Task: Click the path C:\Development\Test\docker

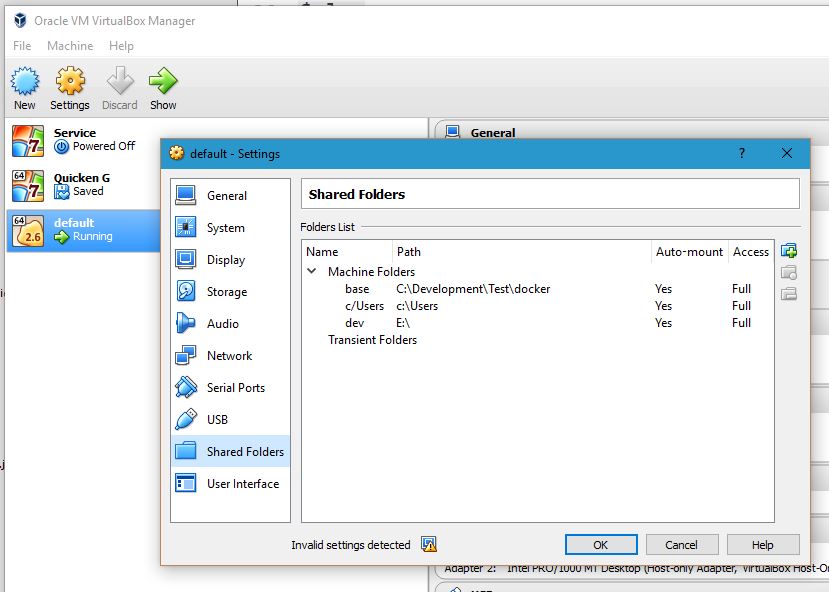Action: pyautogui.click(x=473, y=289)
